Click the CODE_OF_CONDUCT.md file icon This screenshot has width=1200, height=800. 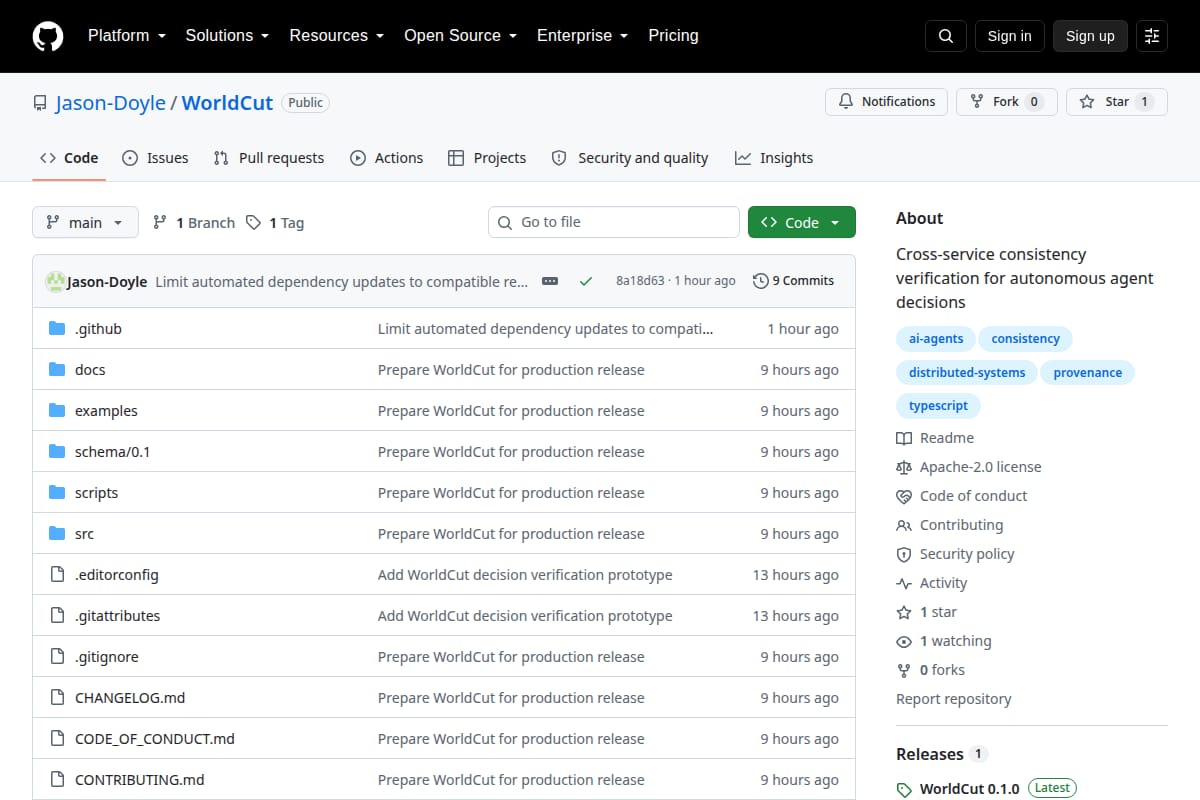click(57, 738)
